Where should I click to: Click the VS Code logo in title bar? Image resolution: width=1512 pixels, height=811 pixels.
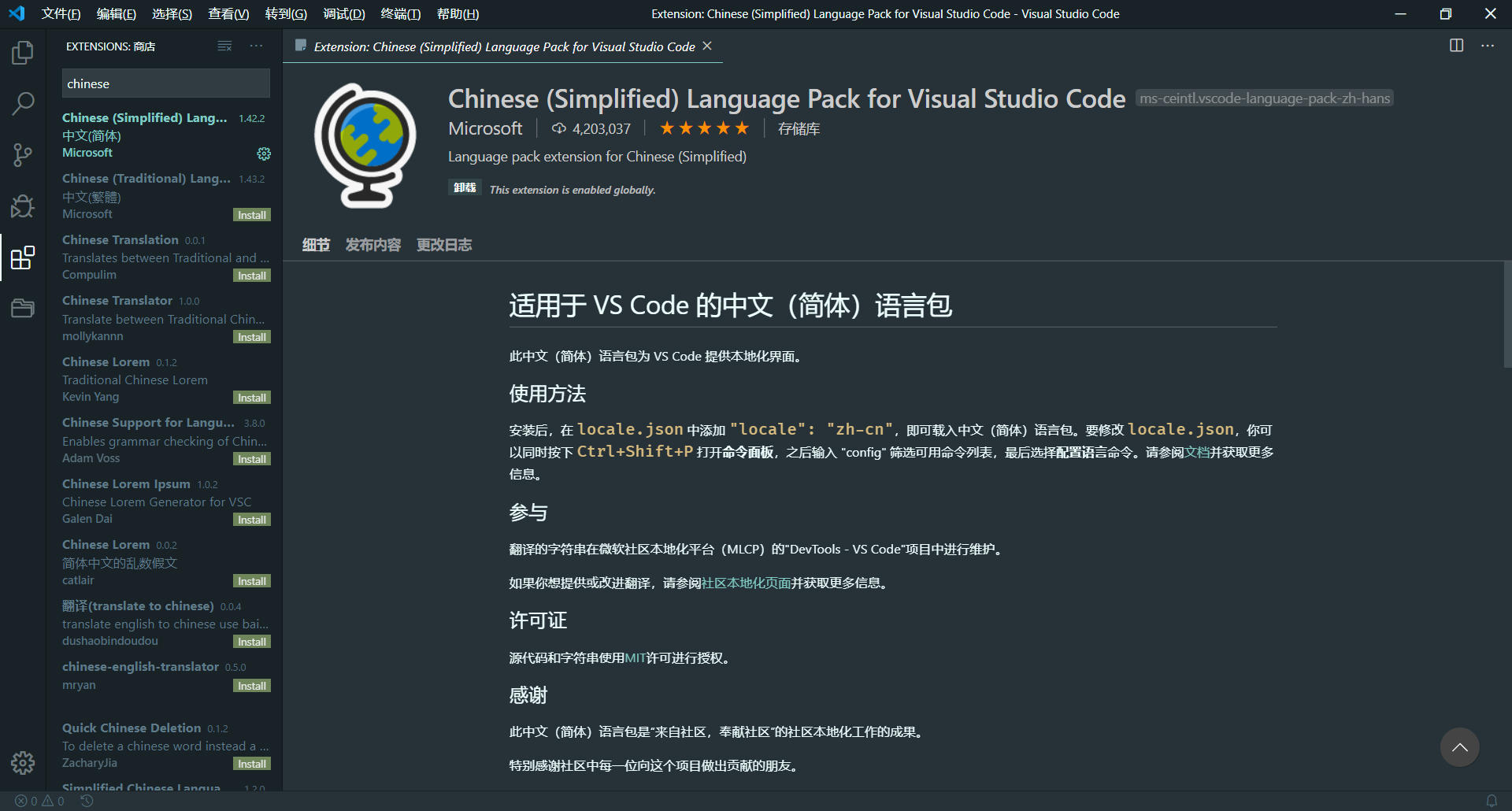17,13
